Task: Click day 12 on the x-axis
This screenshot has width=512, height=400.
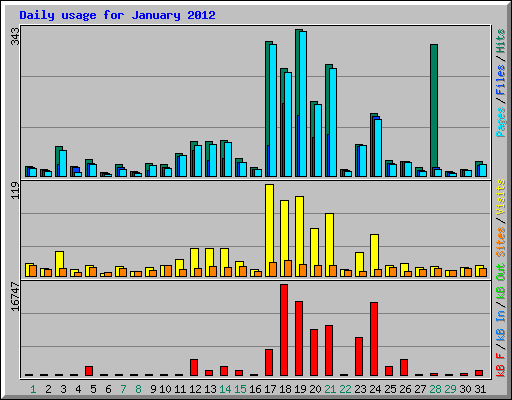Action: 195,389
